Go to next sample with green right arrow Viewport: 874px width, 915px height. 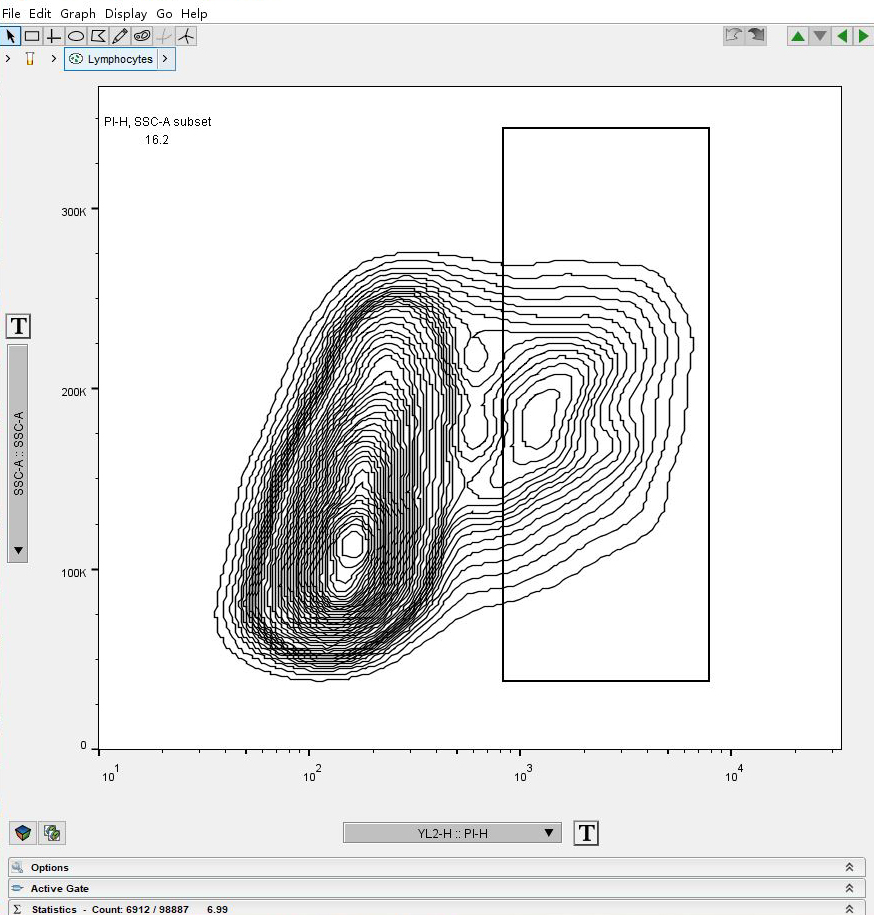click(x=863, y=36)
